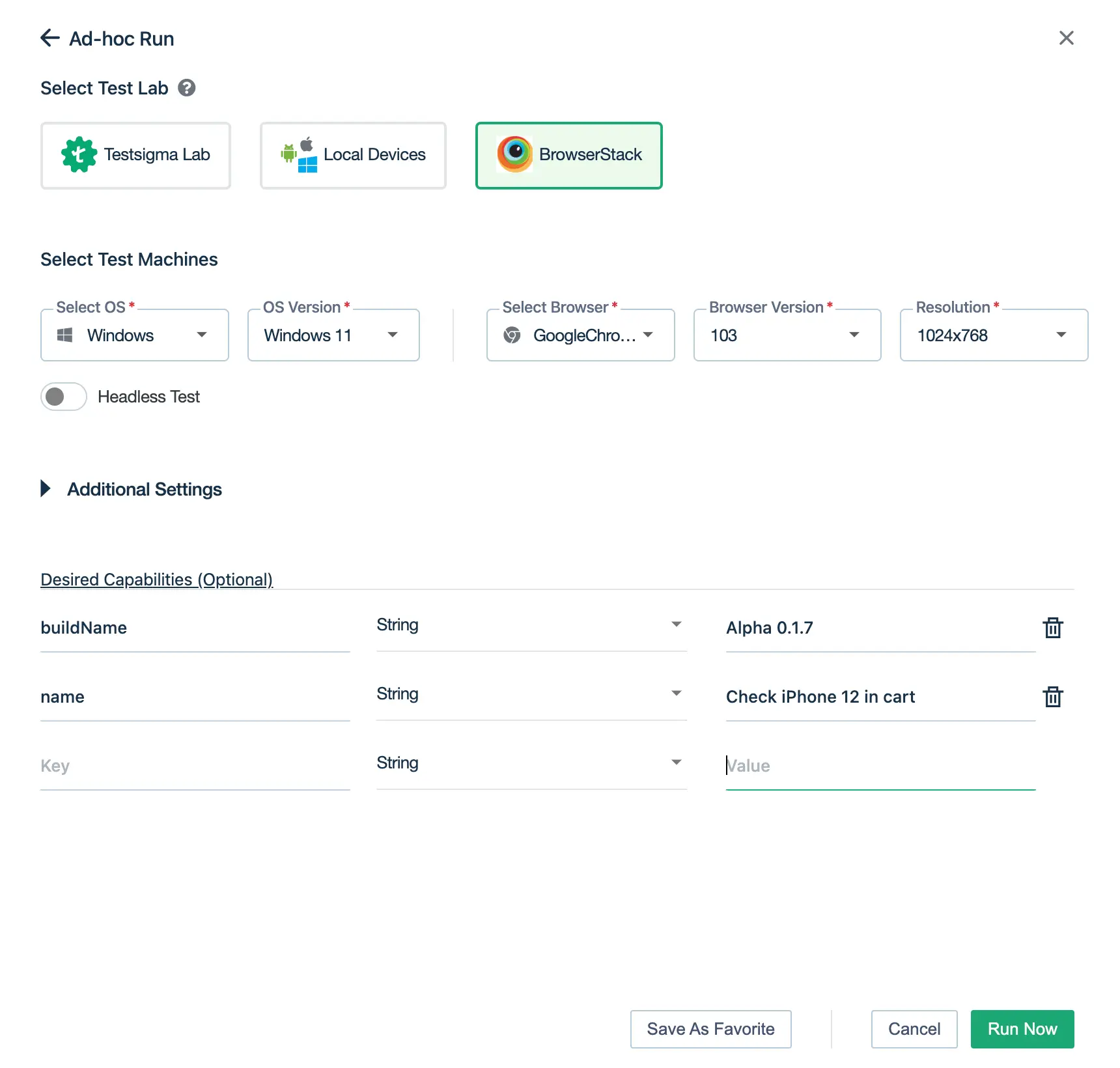Viewport: 1120px width, 1068px height.
Task: Focus the empty Key input field
Action: pos(195,766)
